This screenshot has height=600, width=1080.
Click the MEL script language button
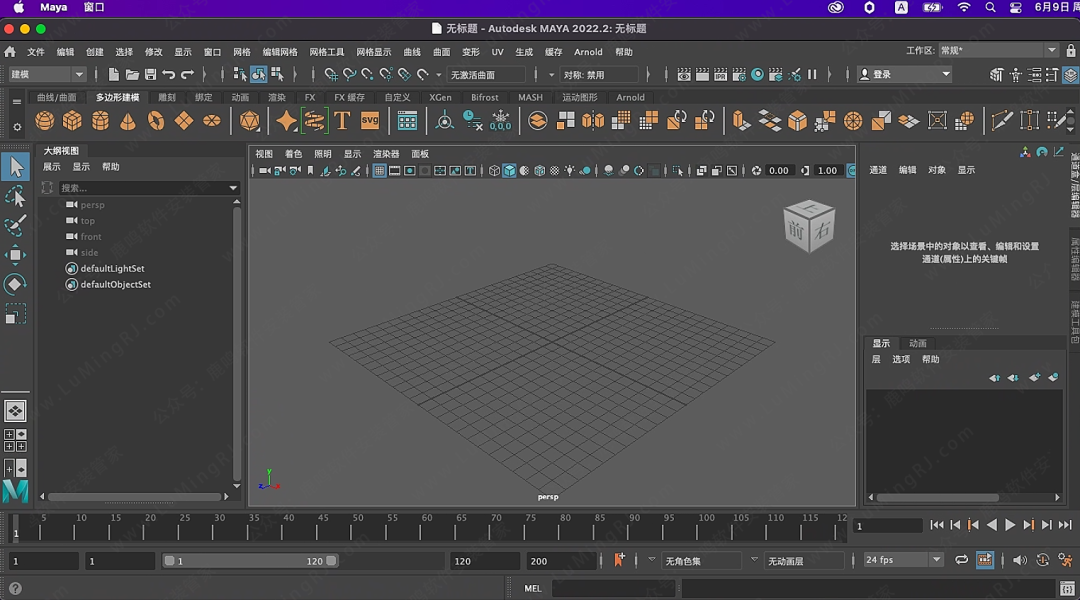pos(533,588)
